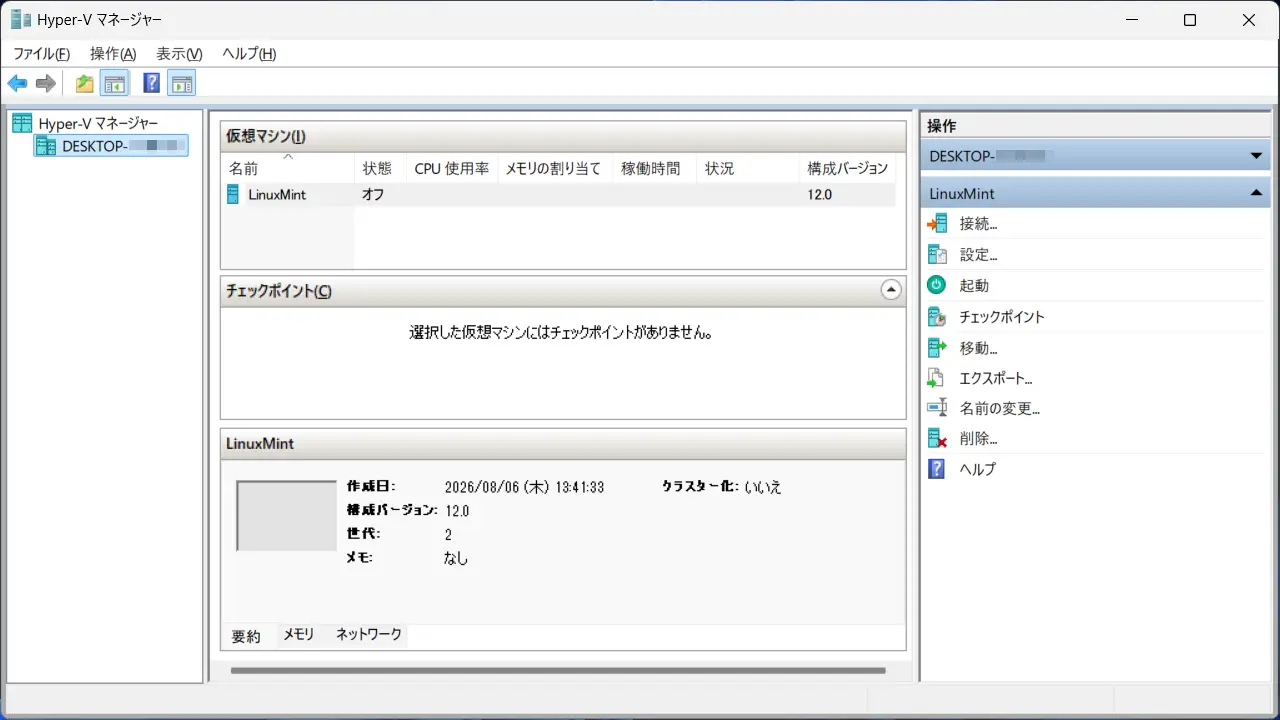Open the ヘルプ(H) menu
1280x720 pixels.
(249, 54)
